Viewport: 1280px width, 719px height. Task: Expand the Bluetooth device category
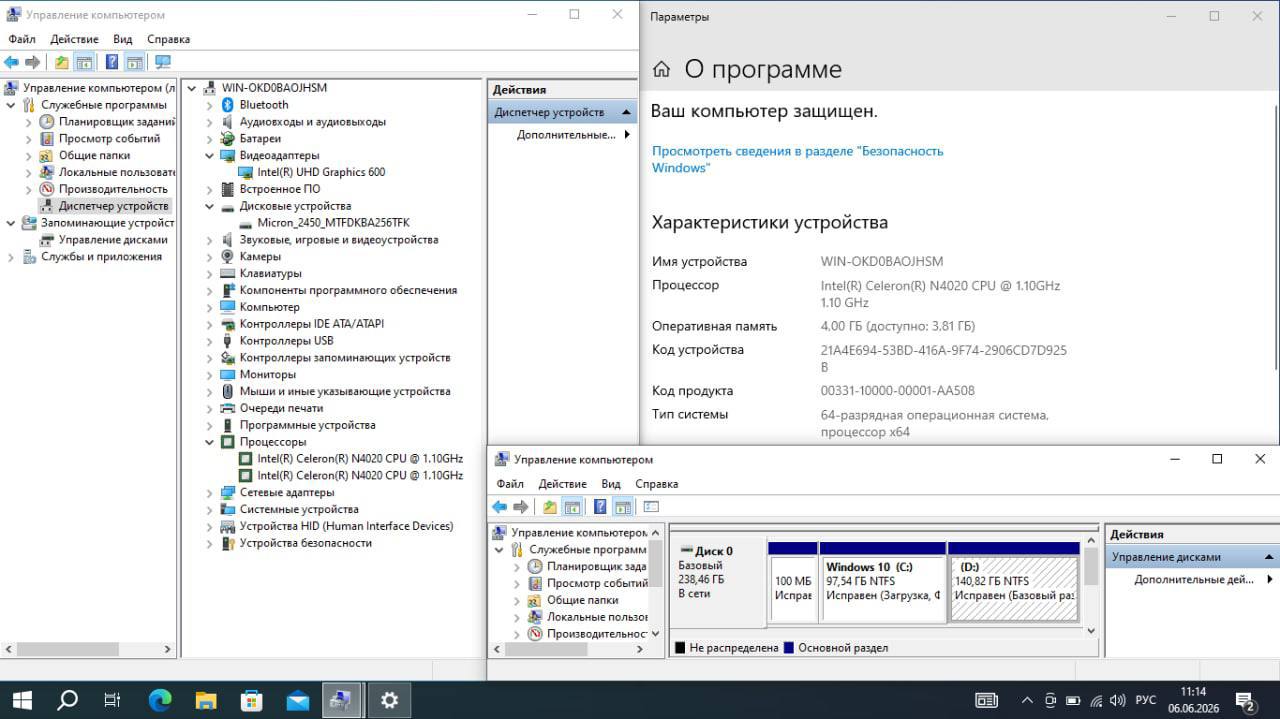point(209,105)
